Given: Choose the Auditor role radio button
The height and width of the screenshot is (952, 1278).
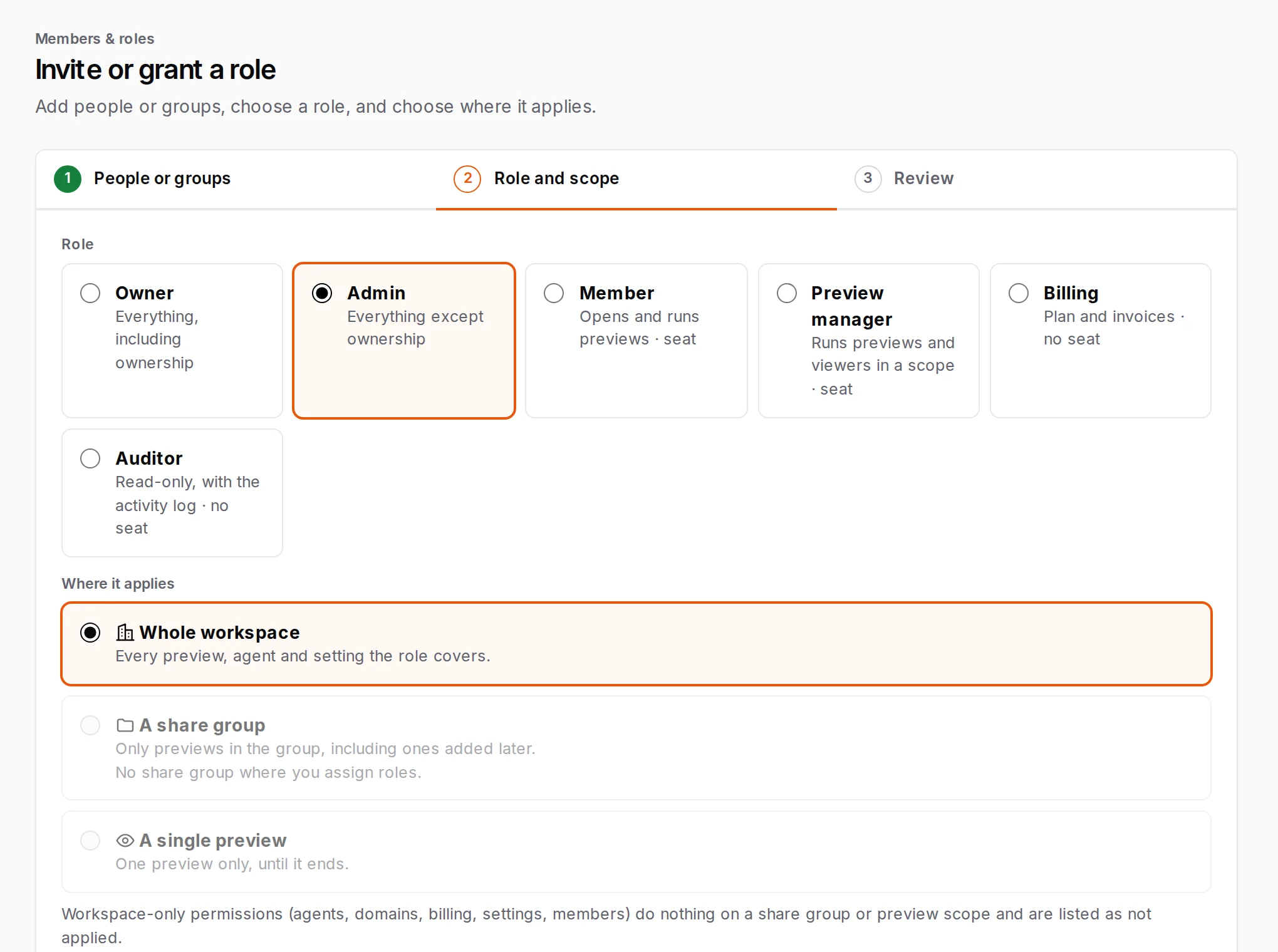Looking at the screenshot, I should coord(90,458).
